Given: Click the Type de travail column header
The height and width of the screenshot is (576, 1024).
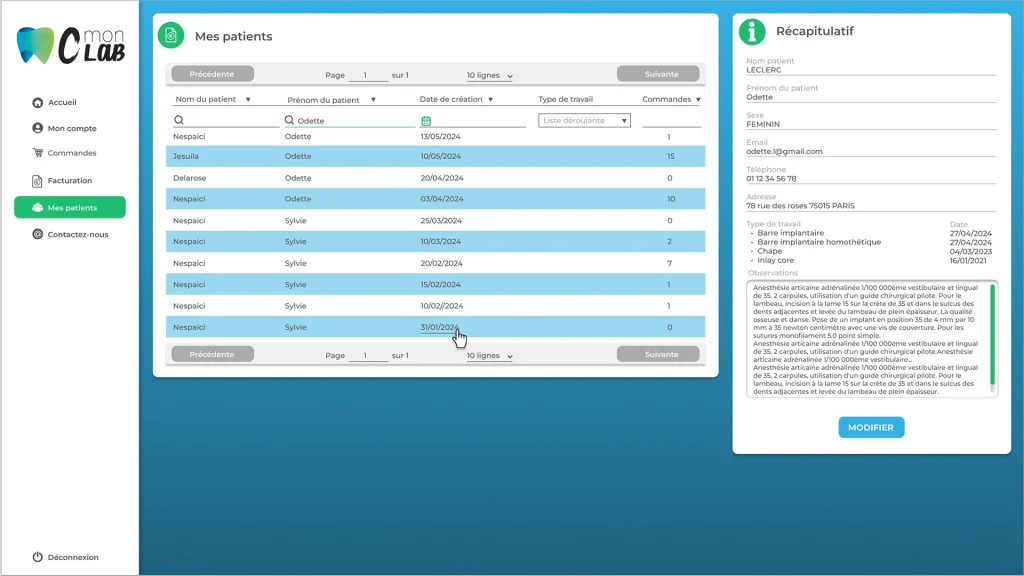Looking at the screenshot, I should [566, 99].
